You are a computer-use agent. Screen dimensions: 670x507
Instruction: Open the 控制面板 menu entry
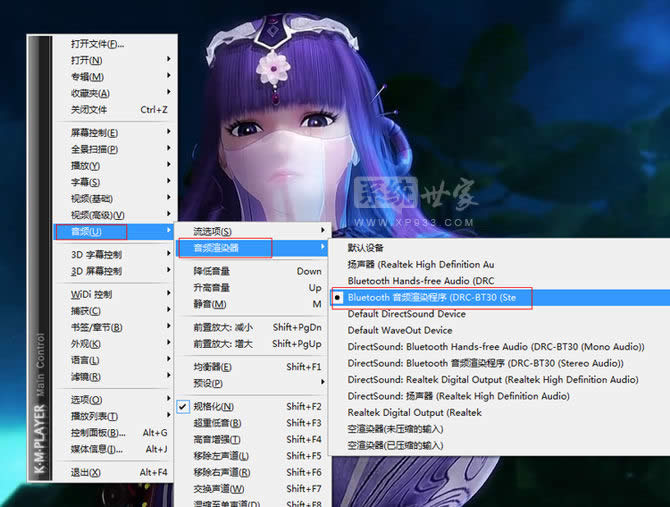(98, 433)
